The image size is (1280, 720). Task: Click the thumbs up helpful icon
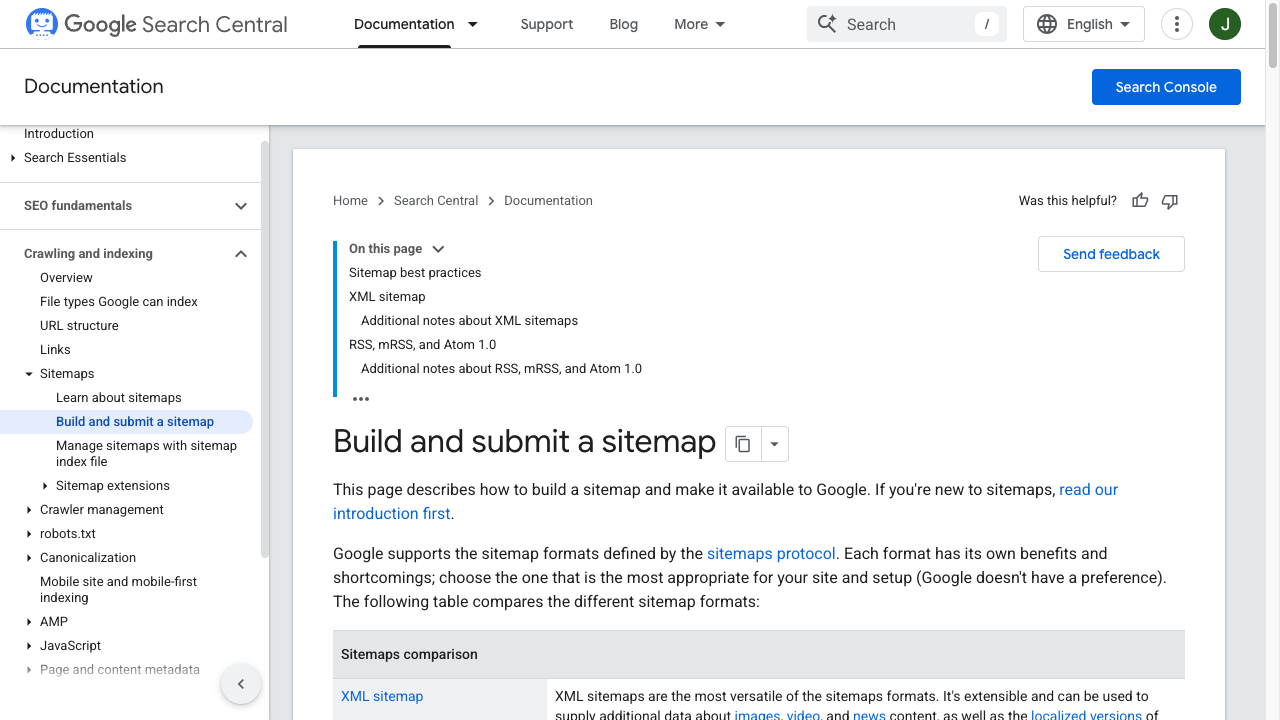point(1140,201)
